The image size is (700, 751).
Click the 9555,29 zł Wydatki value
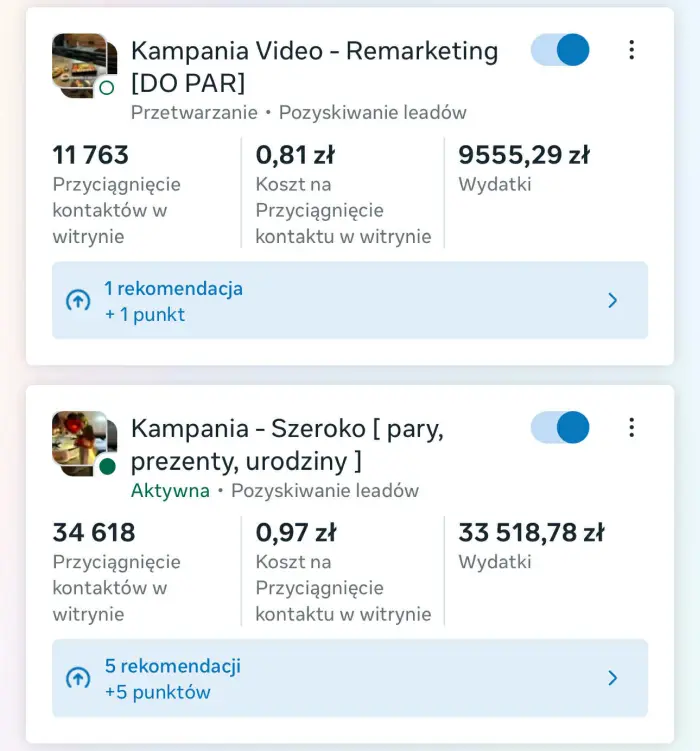pos(523,155)
